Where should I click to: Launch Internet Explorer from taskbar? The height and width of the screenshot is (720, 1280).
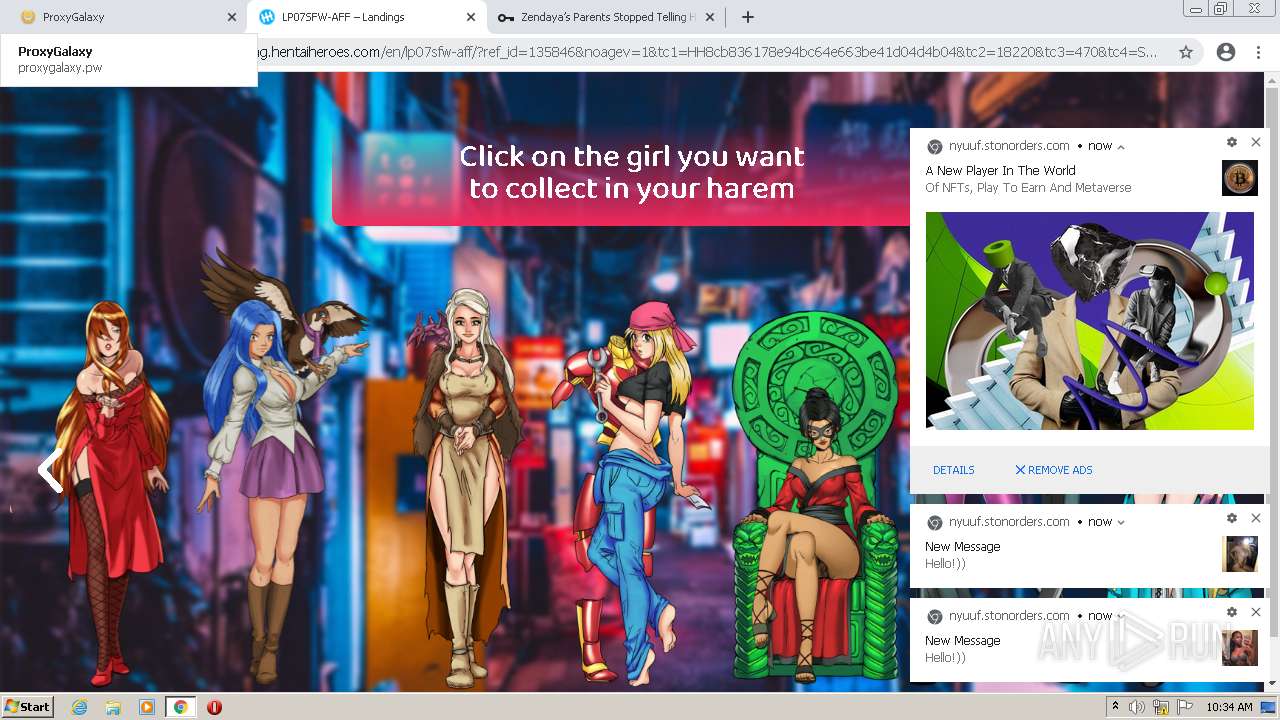[x=79, y=707]
